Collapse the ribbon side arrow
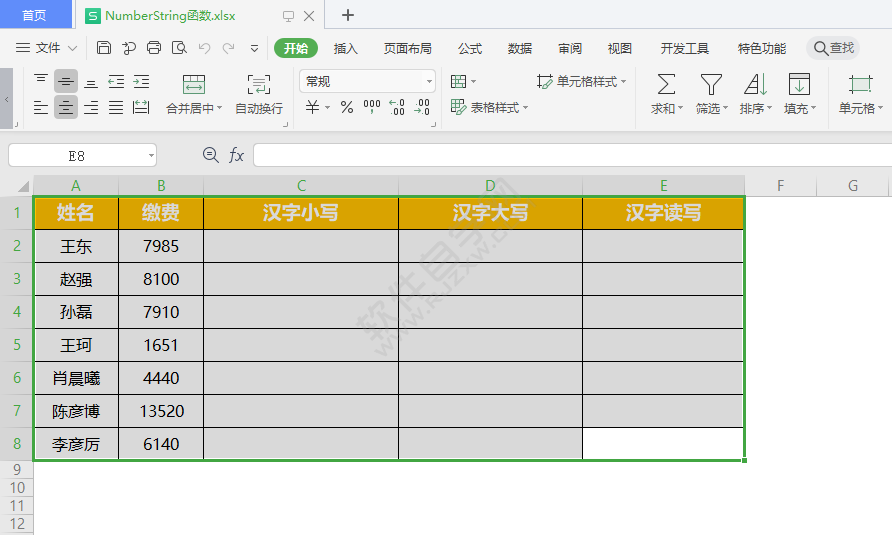 [6, 99]
